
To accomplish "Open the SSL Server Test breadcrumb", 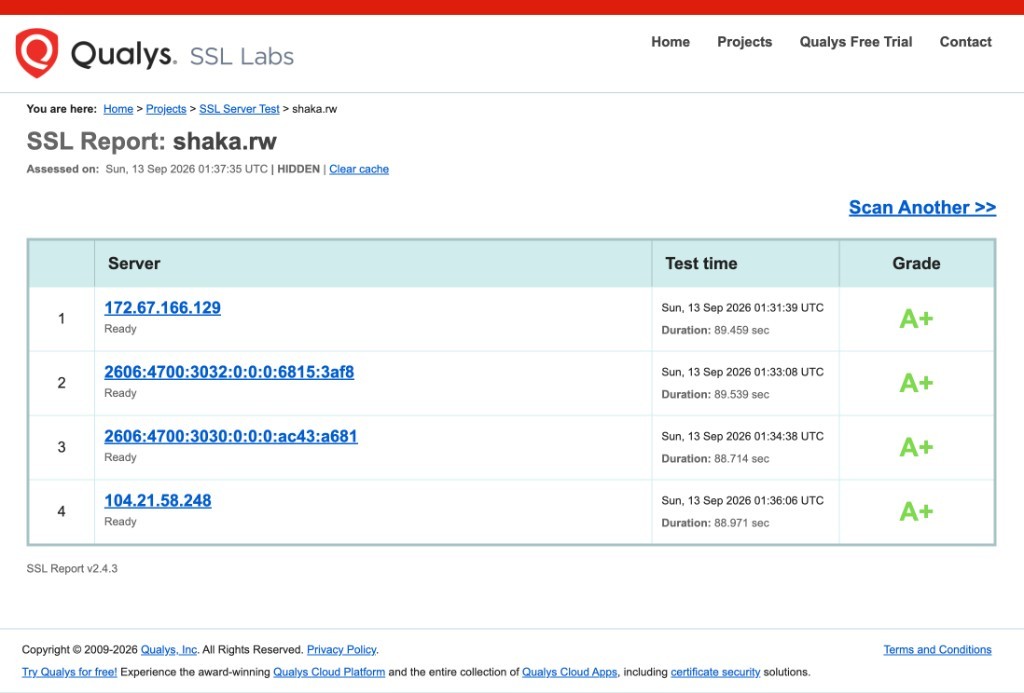I will tap(239, 109).
